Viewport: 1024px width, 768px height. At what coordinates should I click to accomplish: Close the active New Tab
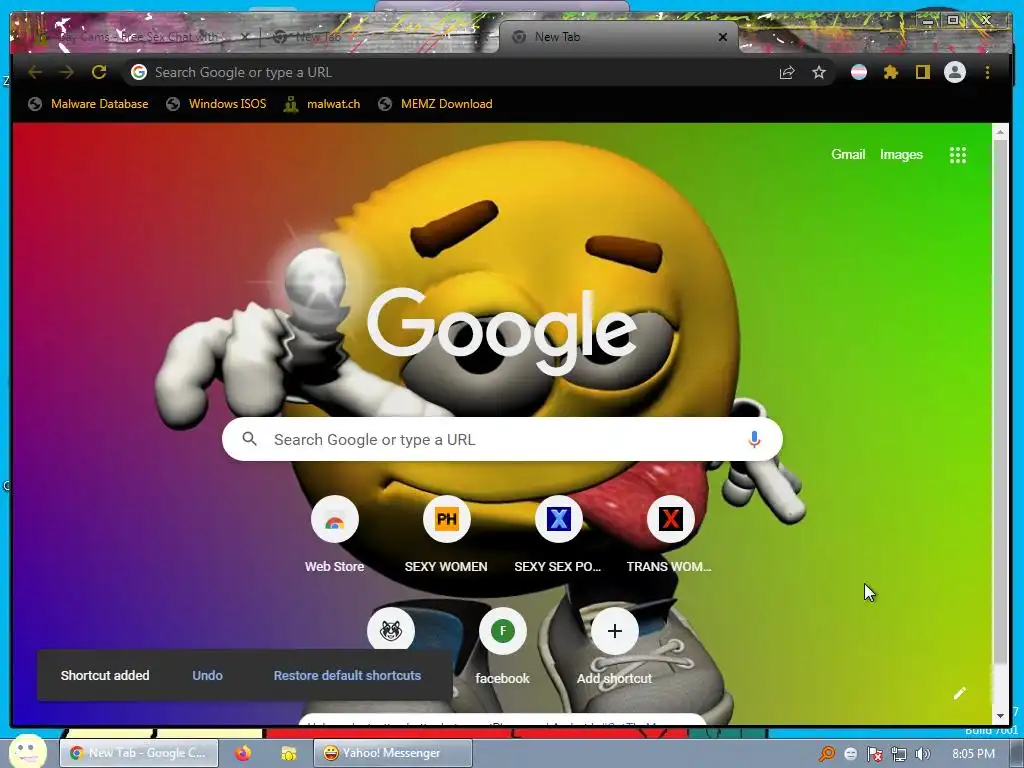723,37
